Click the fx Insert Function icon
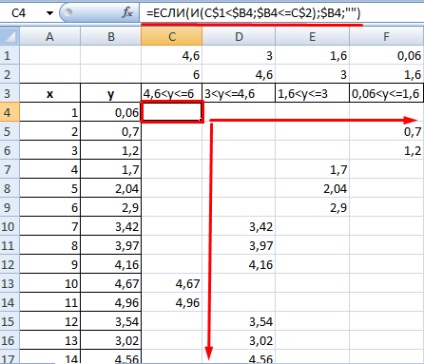The height and width of the screenshot is (364, 424). [127, 13]
